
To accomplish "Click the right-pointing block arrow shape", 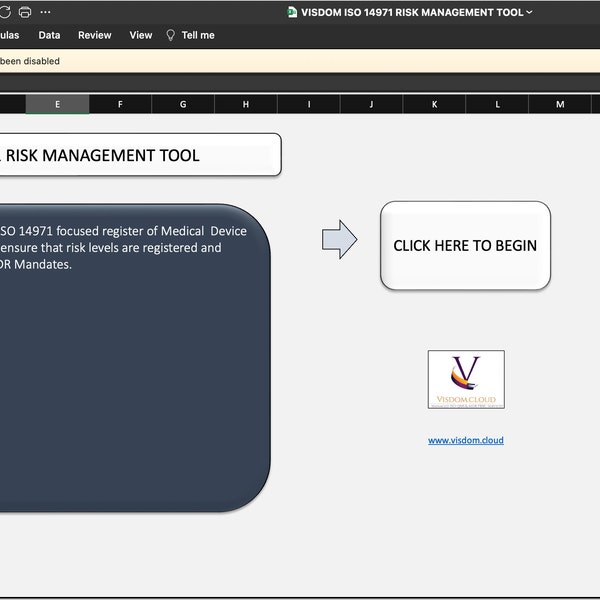I will (x=339, y=240).
